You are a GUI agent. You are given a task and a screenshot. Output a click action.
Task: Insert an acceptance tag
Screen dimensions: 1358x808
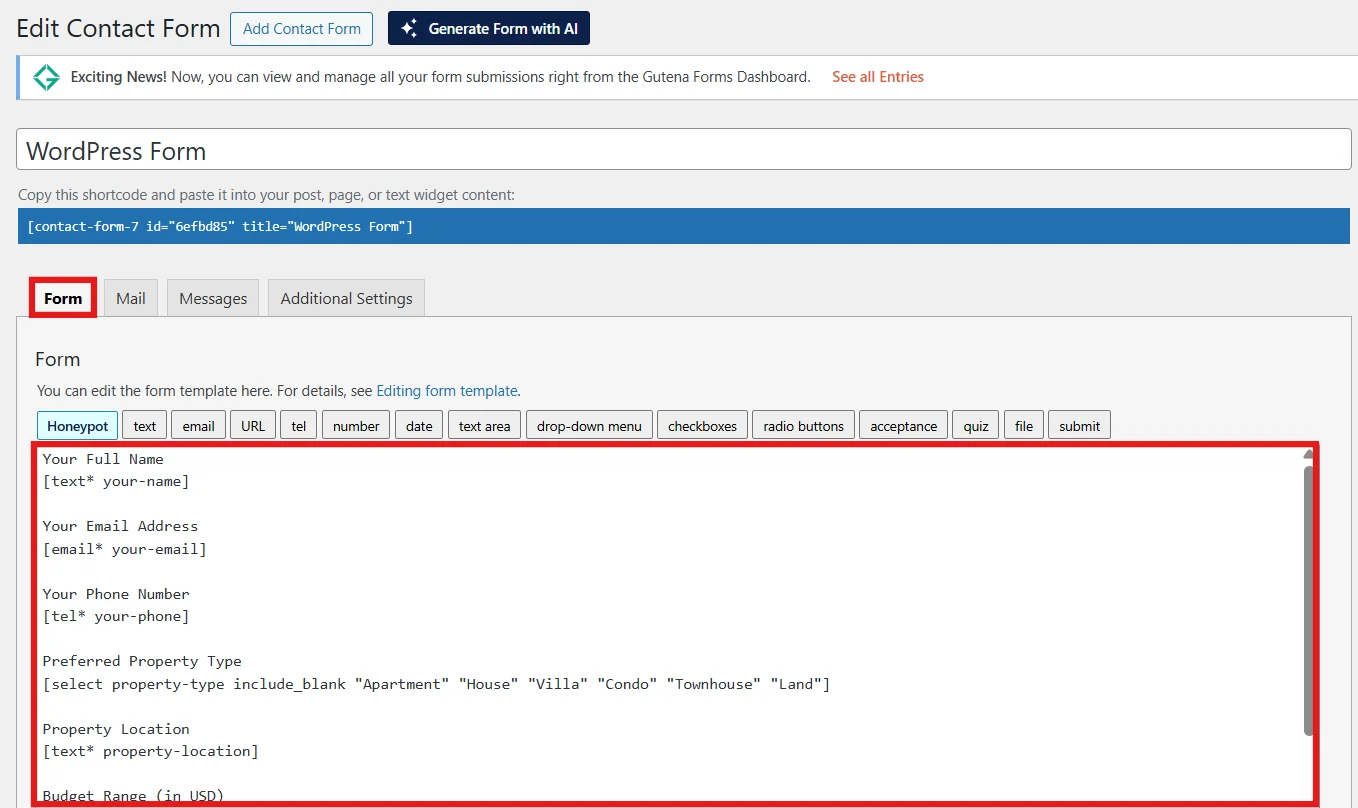[x=903, y=426]
